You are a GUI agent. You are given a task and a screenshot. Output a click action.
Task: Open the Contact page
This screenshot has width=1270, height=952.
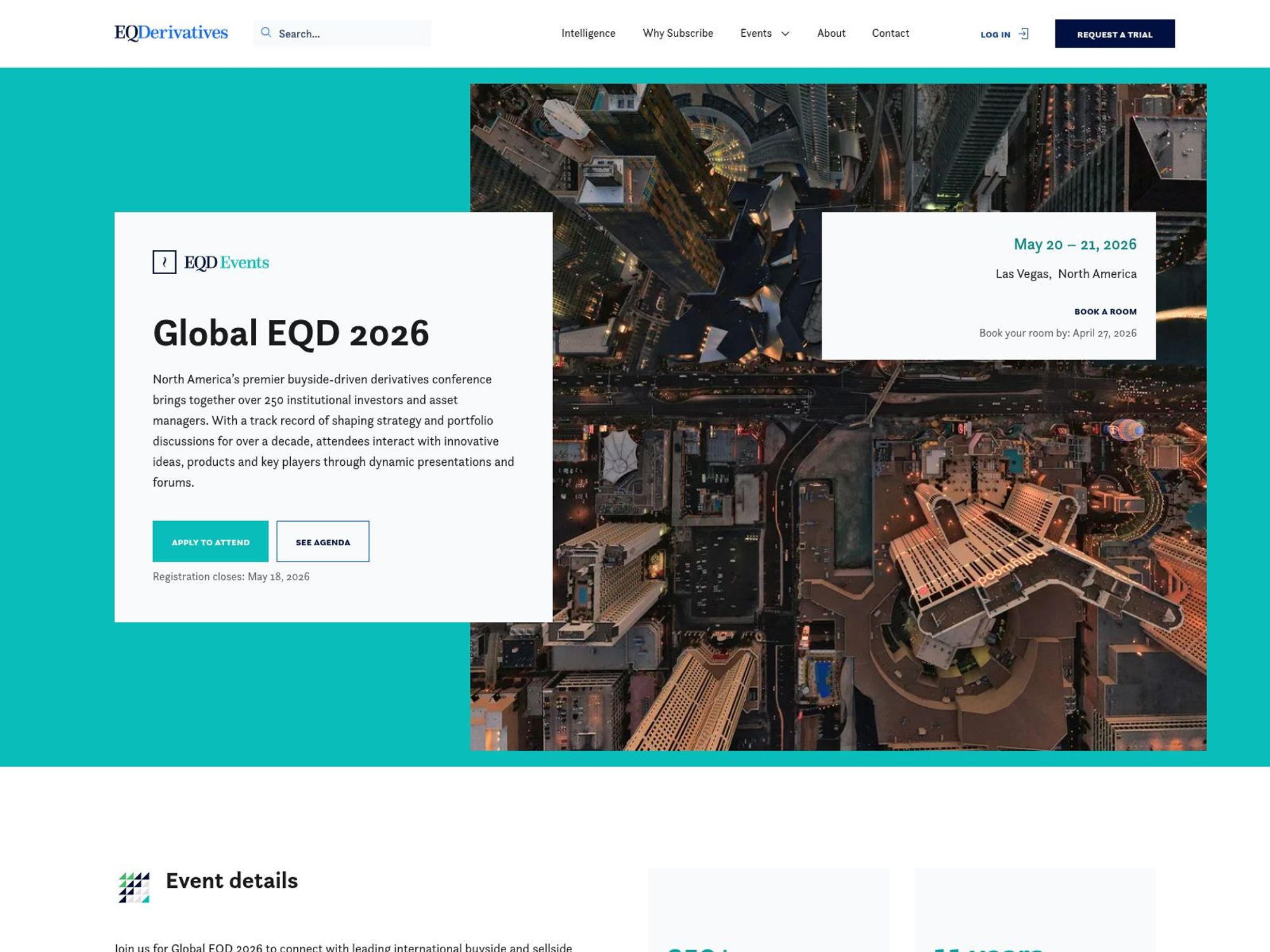point(890,33)
